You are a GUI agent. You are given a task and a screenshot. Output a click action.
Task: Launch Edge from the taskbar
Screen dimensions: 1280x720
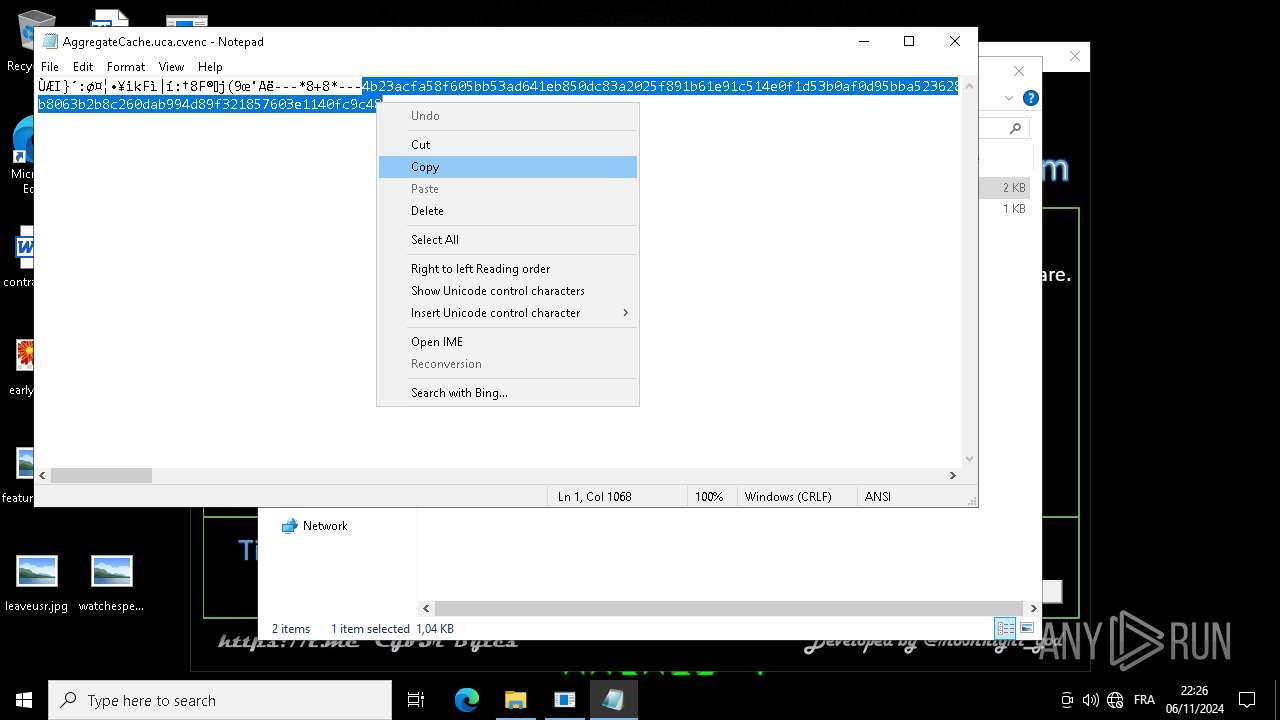[467, 700]
